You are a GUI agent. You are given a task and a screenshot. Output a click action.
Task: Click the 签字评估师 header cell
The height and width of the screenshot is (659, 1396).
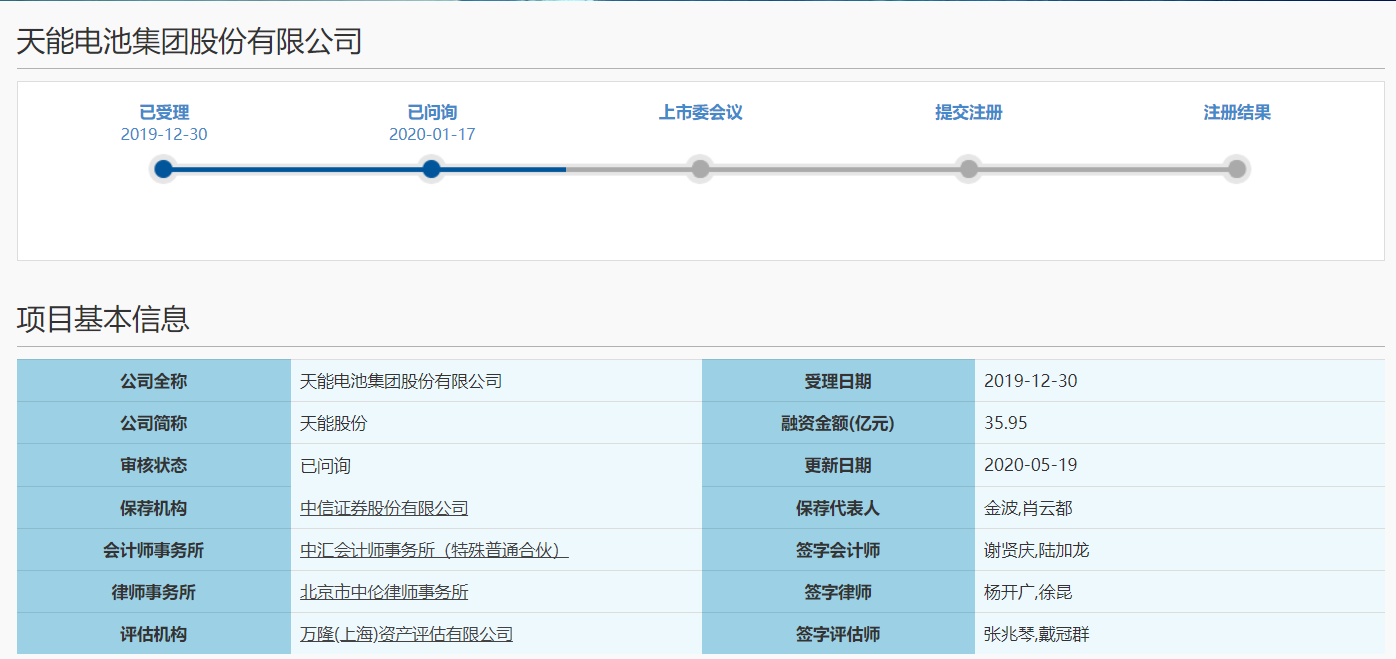(838, 634)
